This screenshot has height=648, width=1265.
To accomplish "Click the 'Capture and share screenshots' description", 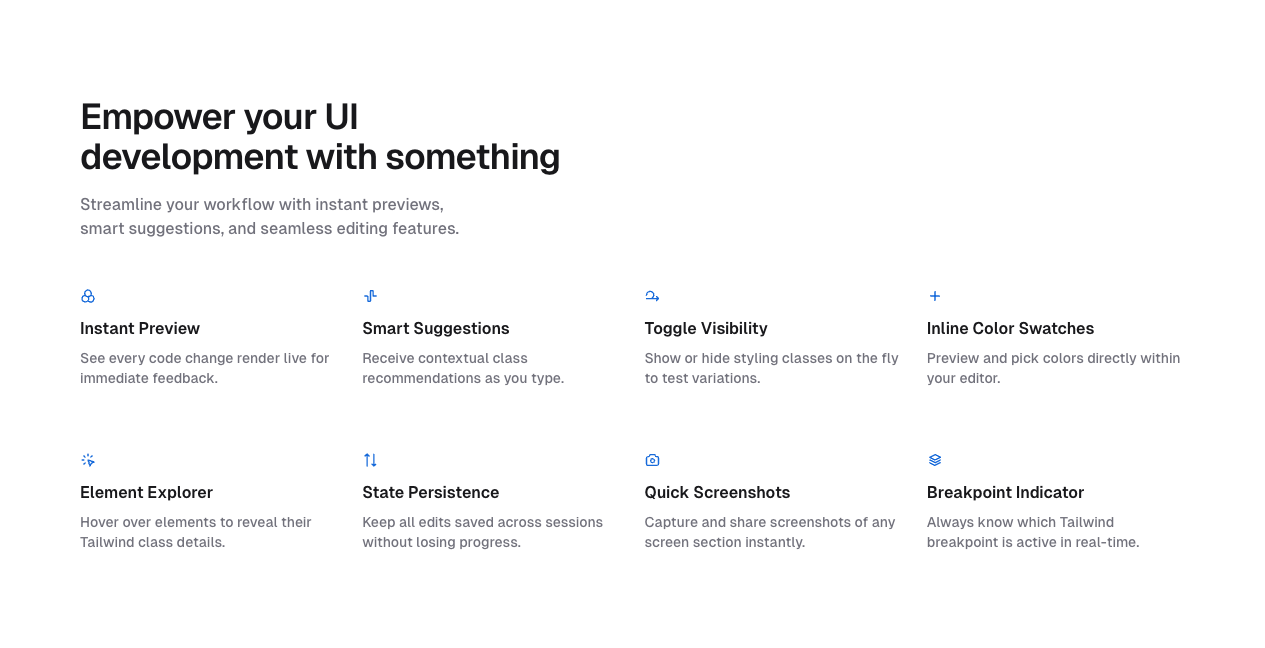I will coord(770,532).
